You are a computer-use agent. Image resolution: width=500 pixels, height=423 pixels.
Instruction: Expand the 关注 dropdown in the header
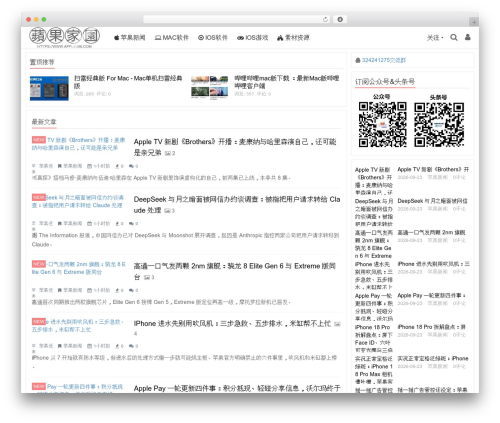[435, 38]
